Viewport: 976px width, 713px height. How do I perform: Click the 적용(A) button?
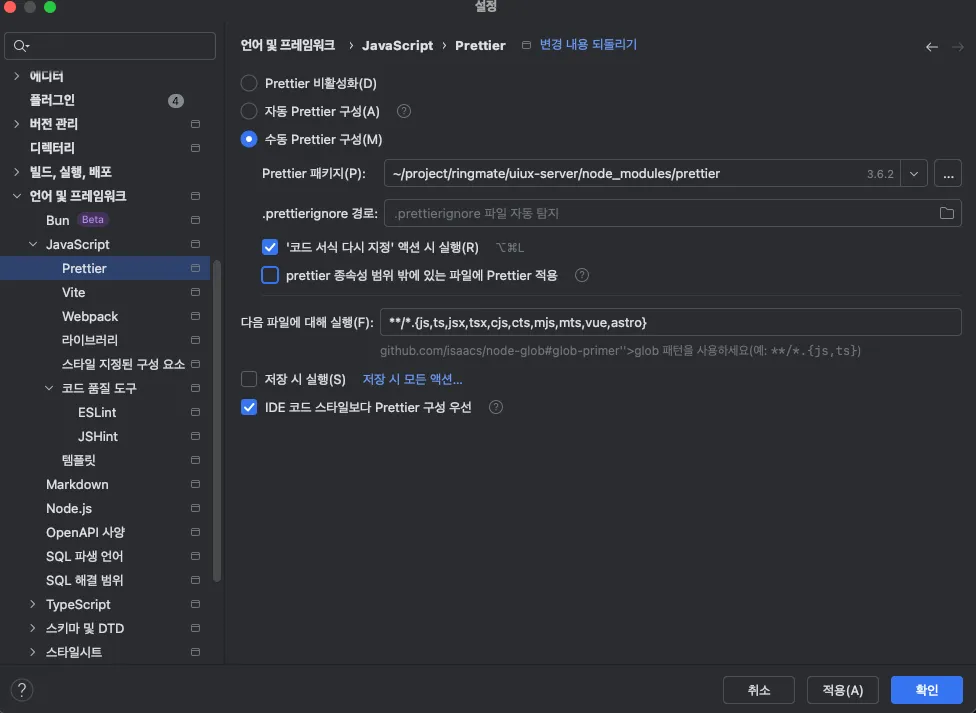pos(843,690)
